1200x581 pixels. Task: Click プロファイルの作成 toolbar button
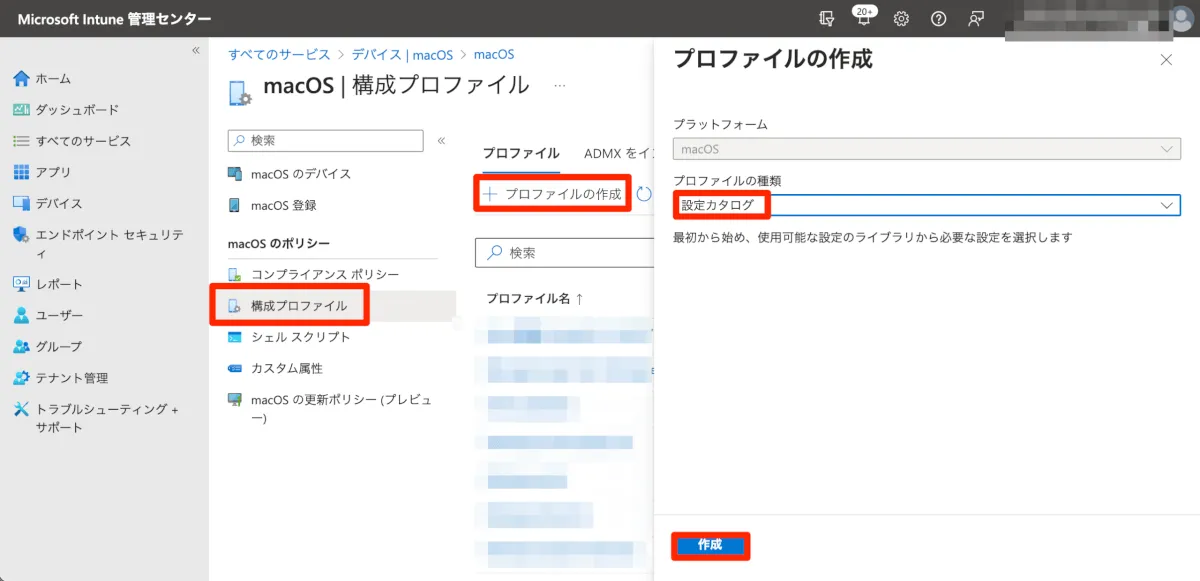click(x=552, y=194)
